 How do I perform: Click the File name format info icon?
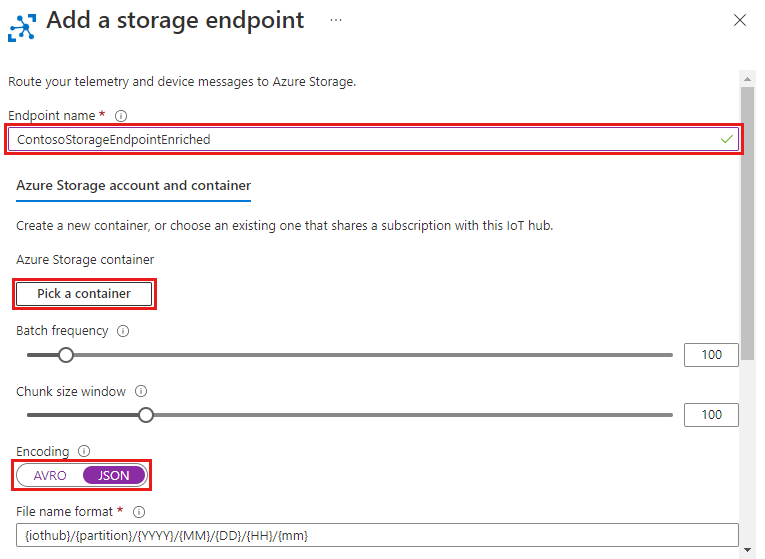139,512
